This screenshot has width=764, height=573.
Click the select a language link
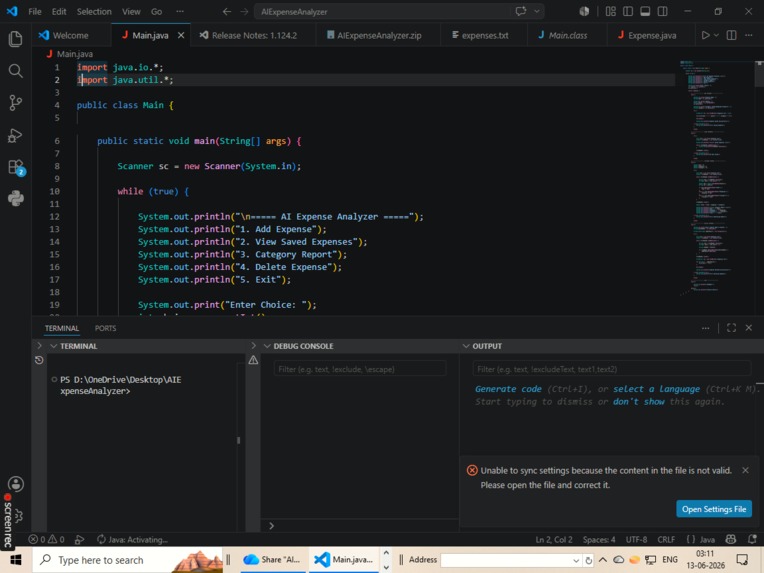pos(656,389)
